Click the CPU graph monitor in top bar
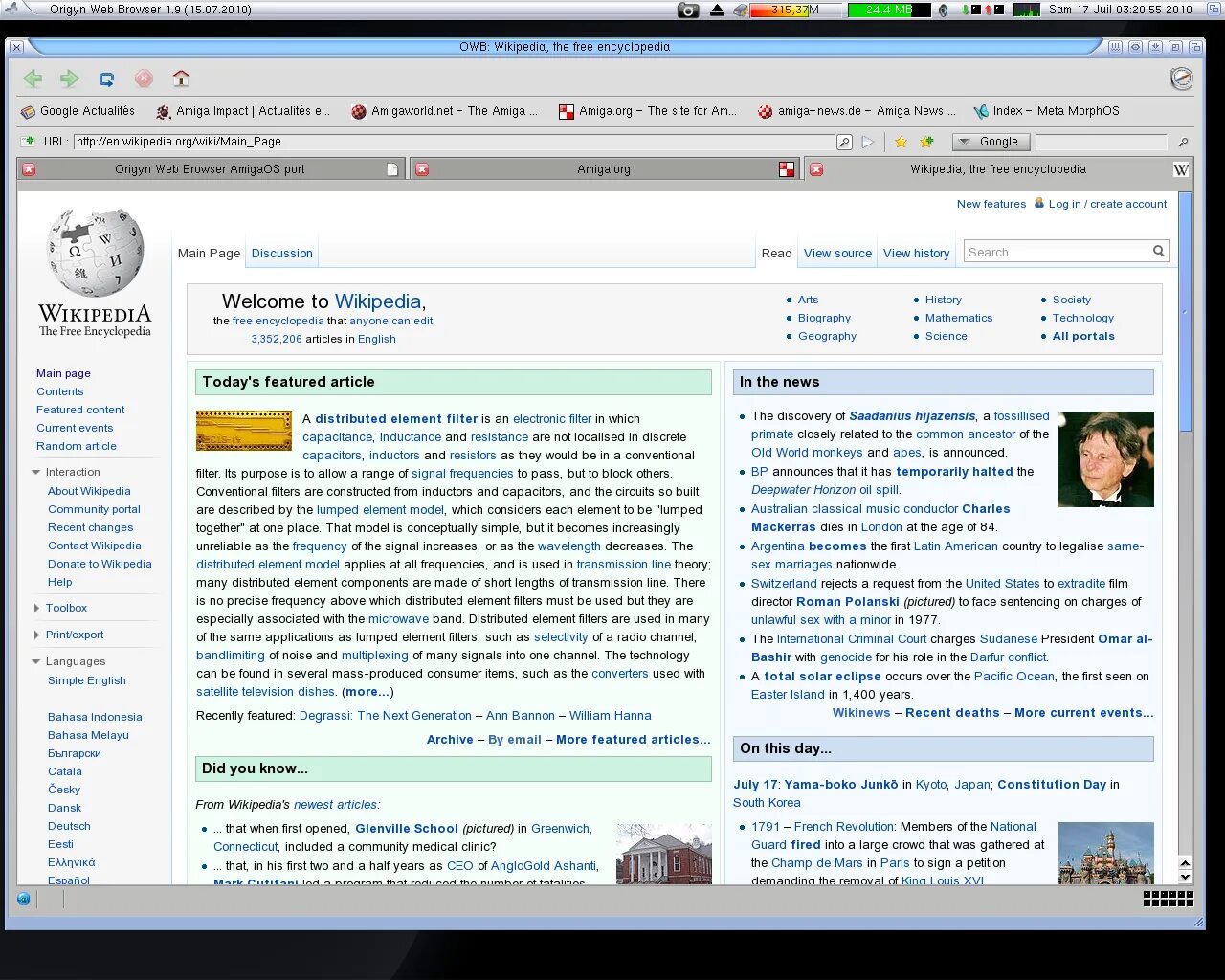The image size is (1225, 980). point(1027,10)
